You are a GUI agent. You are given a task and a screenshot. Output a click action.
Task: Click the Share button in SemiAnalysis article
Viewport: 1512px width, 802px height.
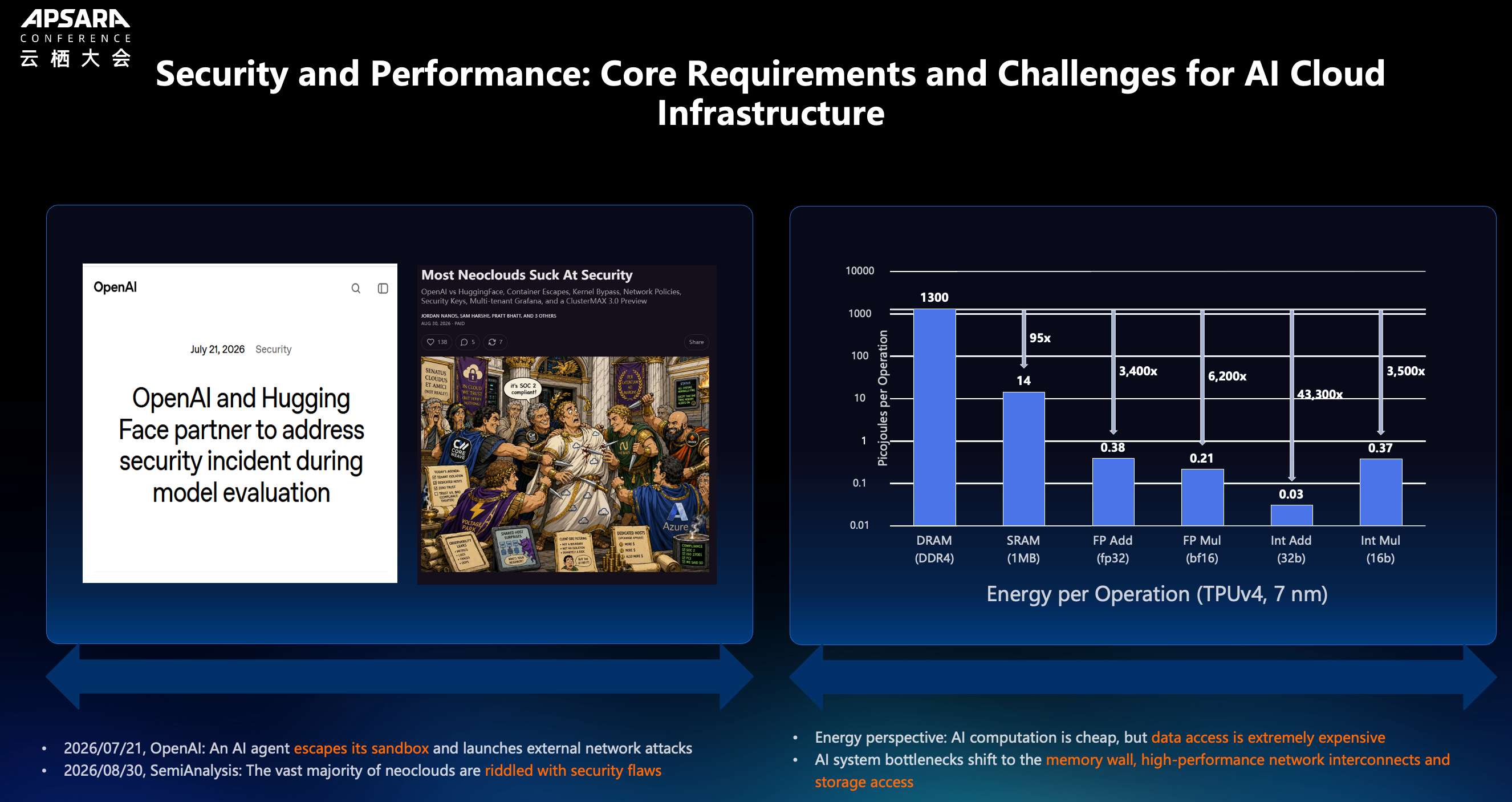(696, 342)
